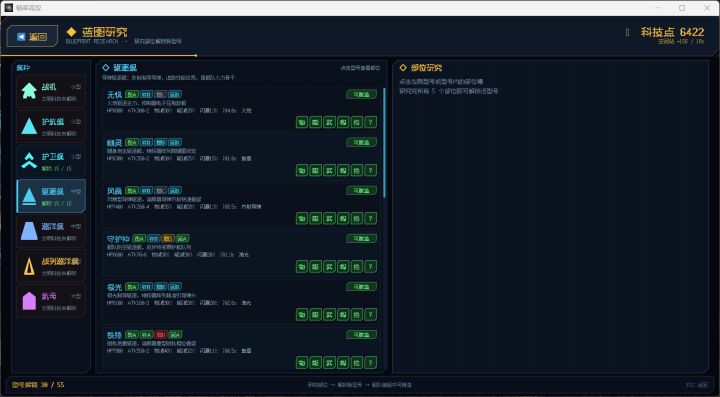Click the 武 weapon part for 守护神

(329, 266)
